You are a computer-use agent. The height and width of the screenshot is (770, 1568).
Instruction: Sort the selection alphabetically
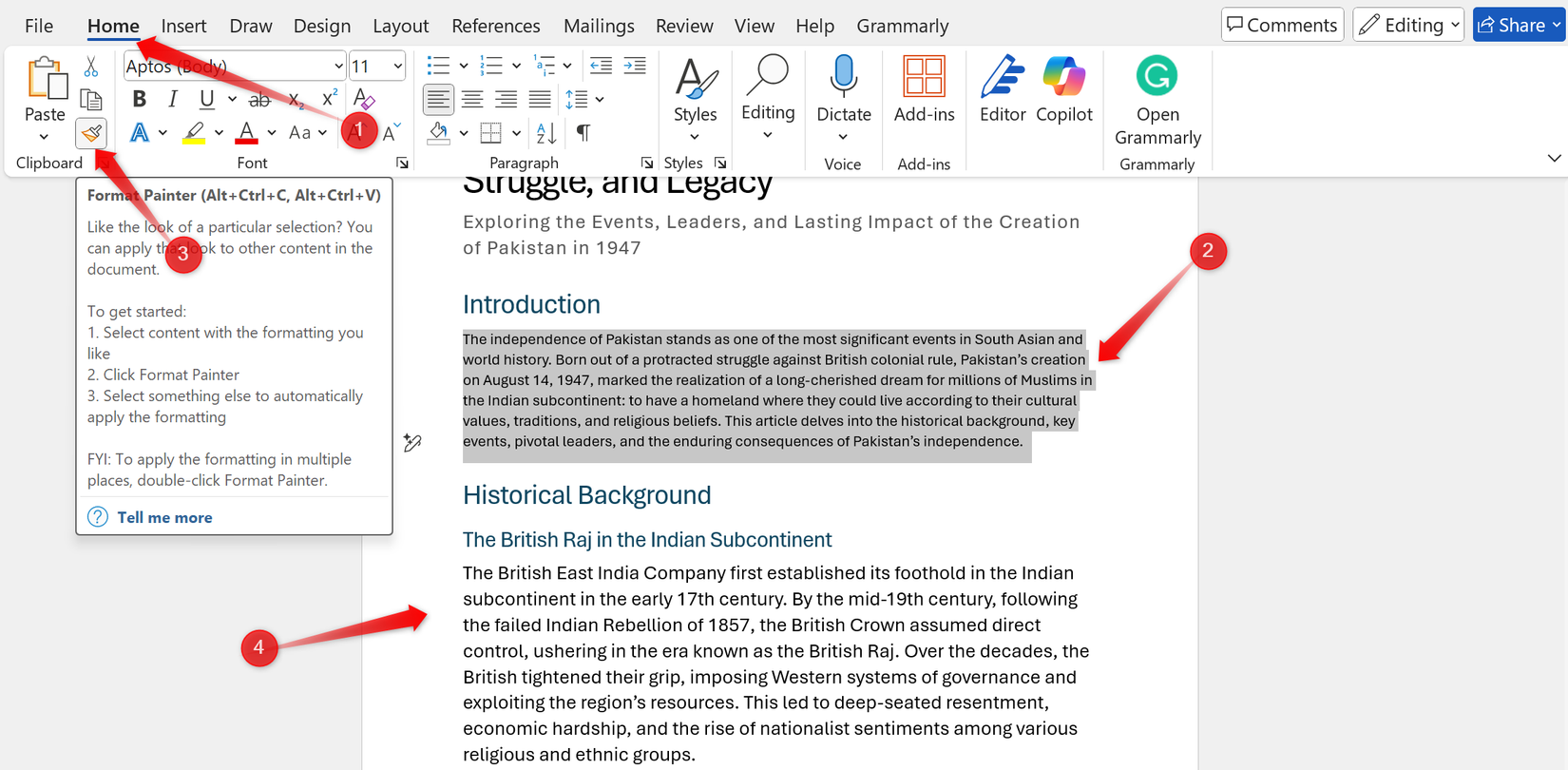pyautogui.click(x=546, y=133)
